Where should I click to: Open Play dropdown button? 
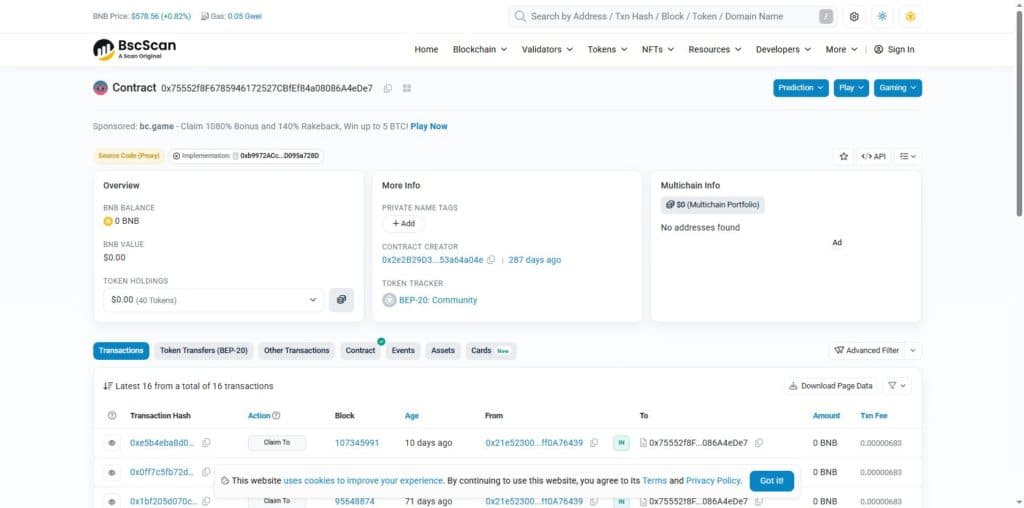(852, 87)
